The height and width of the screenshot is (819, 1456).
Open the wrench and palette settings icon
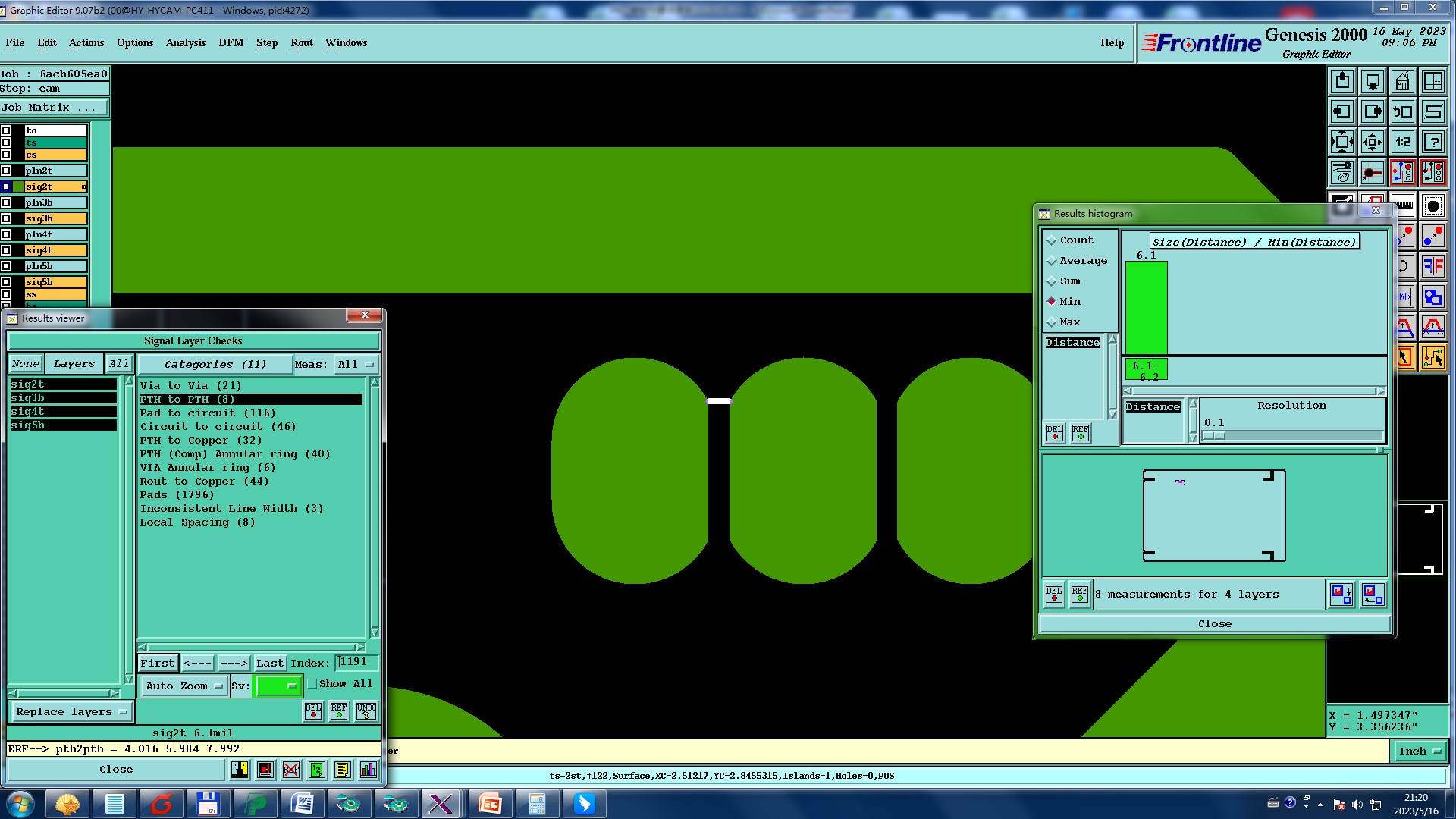coord(1342,172)
